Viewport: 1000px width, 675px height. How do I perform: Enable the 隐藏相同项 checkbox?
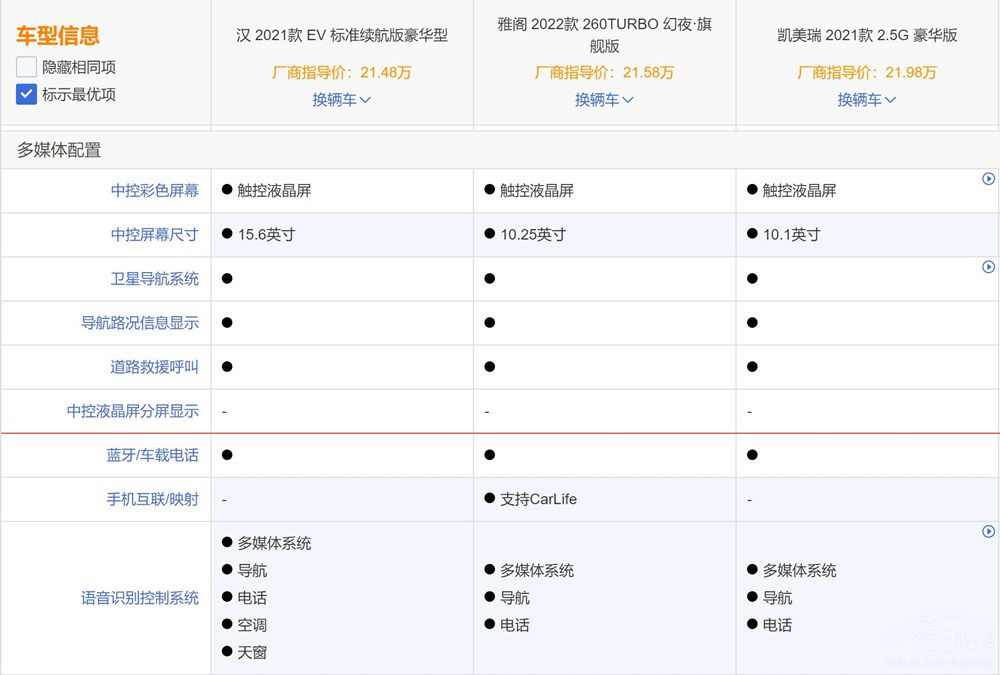pos(27,67)
